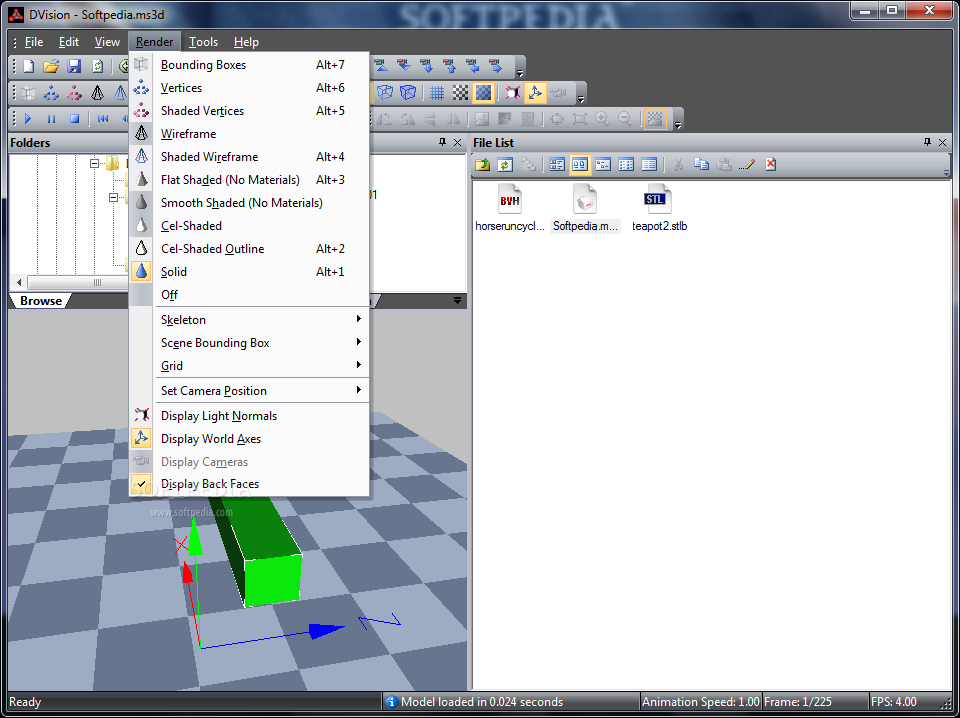The height and width of the screenshot is (718, 960).
Task: Expand the Grid submenu
Action: tap(249, 366)
